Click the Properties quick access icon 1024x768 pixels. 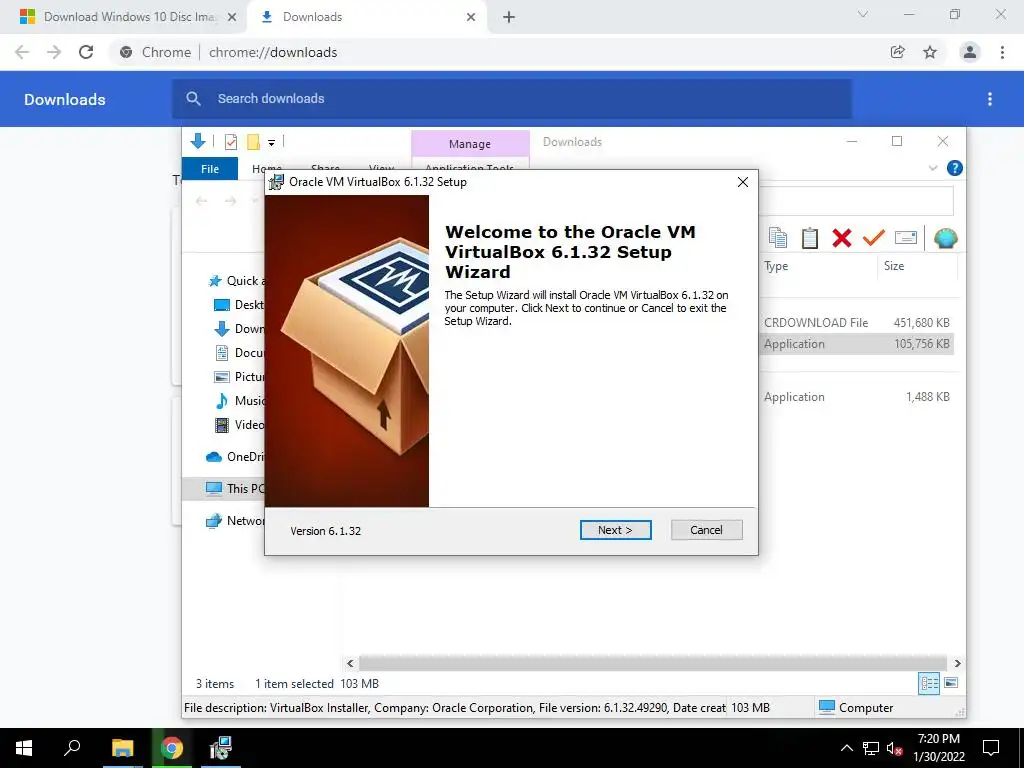click(x=231, y=142)
